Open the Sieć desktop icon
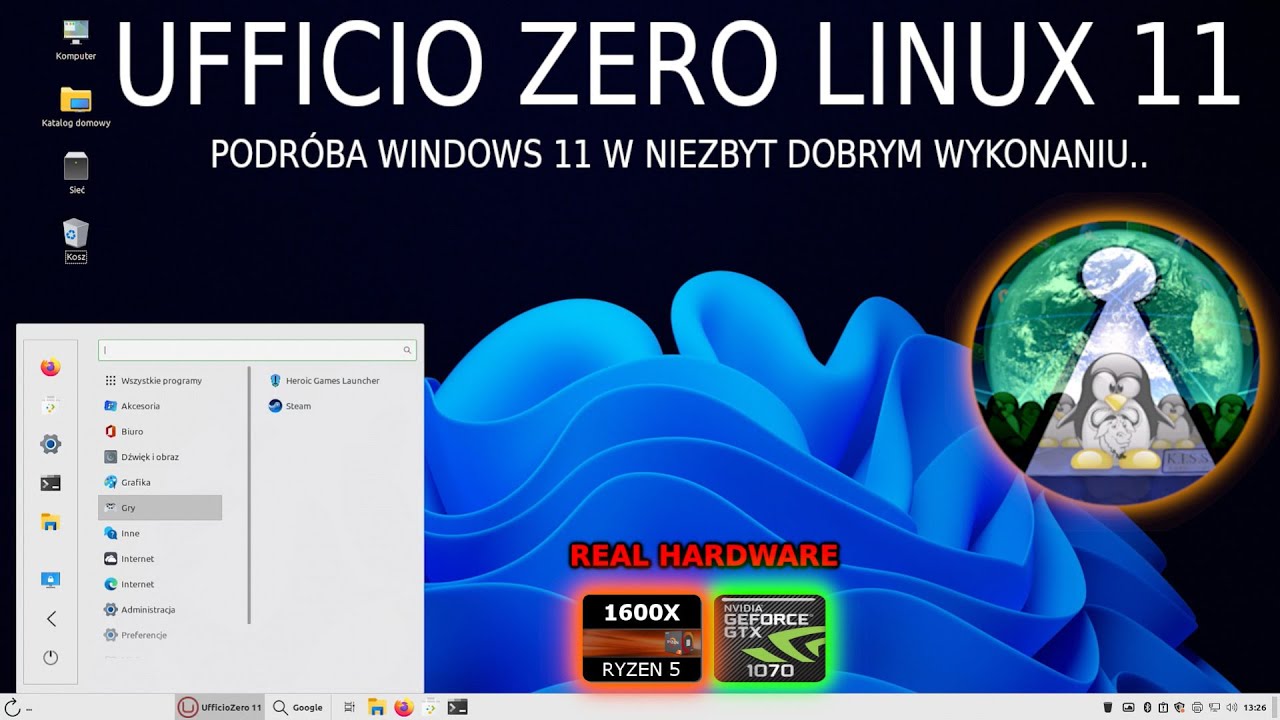This screenshot has height=720, width=1280. click(76, 173)
